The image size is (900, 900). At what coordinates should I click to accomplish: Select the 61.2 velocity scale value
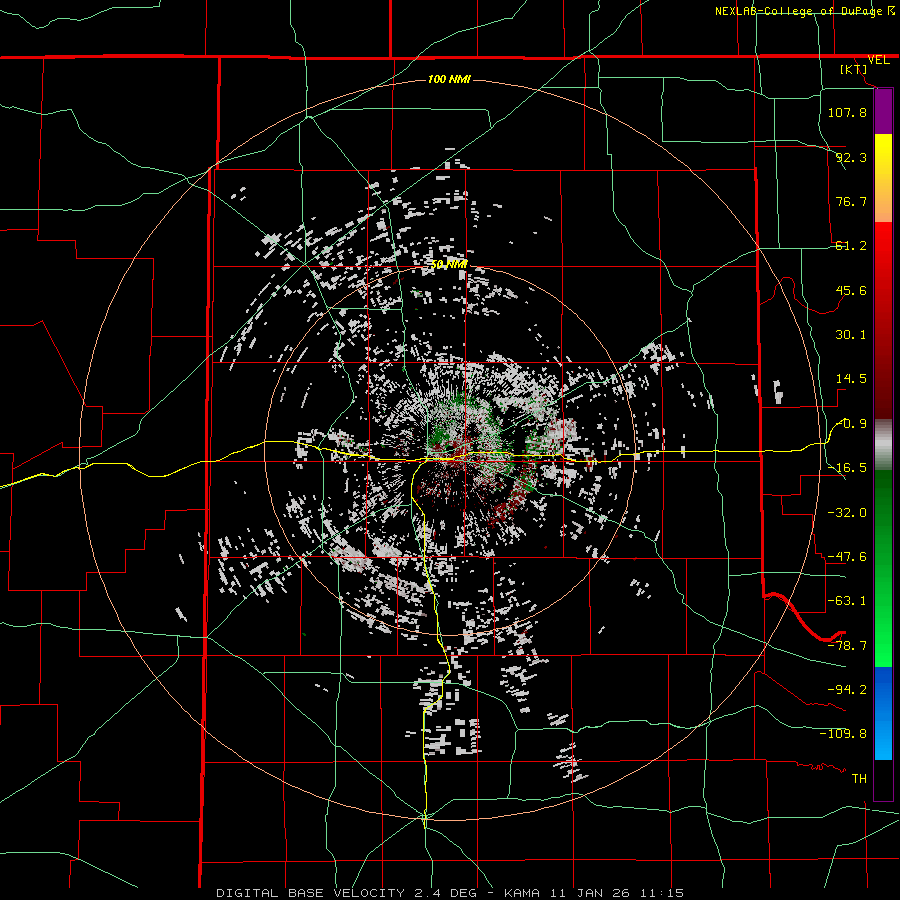(x=851, y=246)
